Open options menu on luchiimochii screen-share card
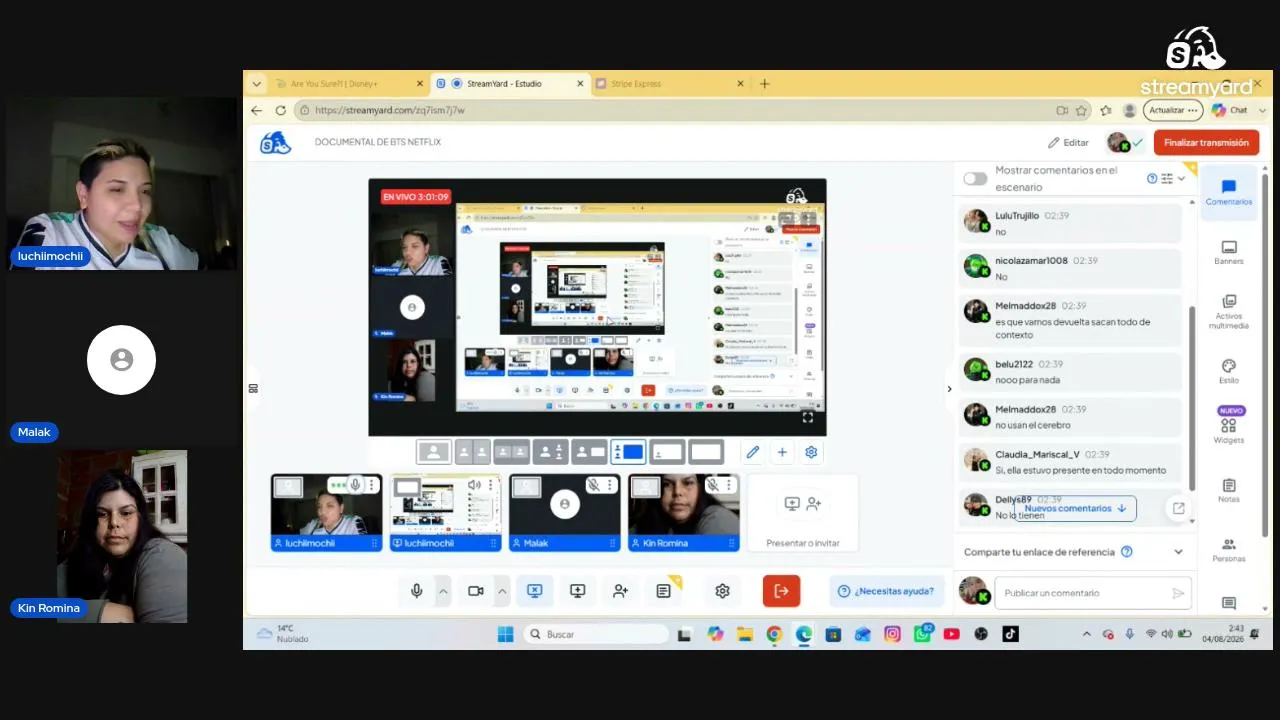 click(x=490, y=485)
